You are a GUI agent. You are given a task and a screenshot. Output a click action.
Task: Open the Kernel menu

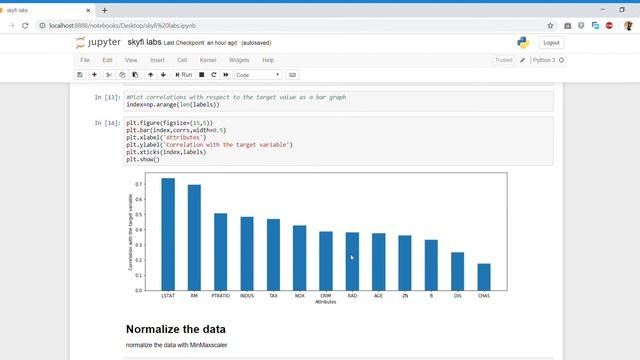pos(208,60)
